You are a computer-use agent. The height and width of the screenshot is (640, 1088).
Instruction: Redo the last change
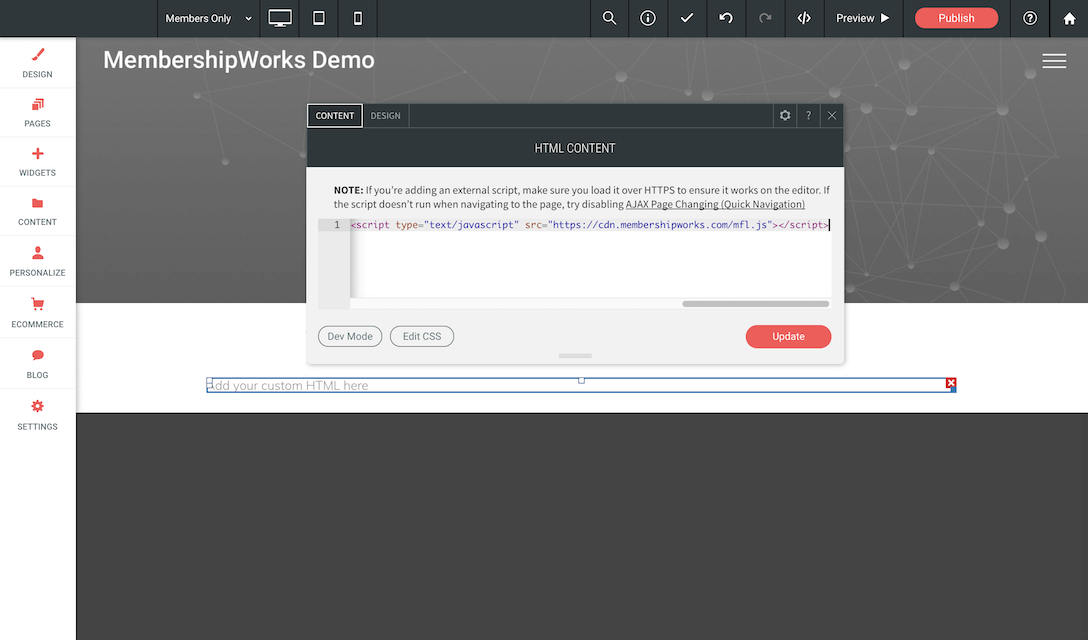765,18
